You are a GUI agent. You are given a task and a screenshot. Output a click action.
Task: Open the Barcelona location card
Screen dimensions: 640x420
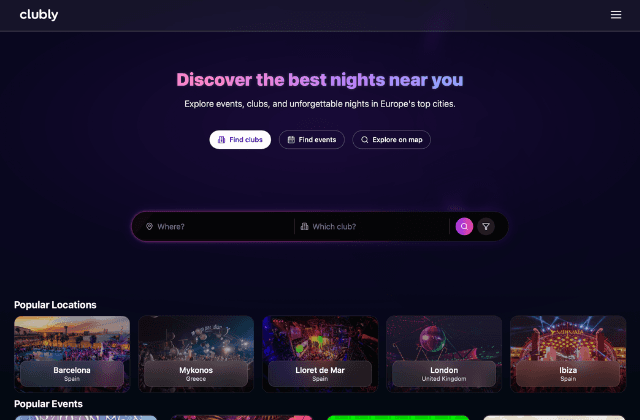(72, 354)
